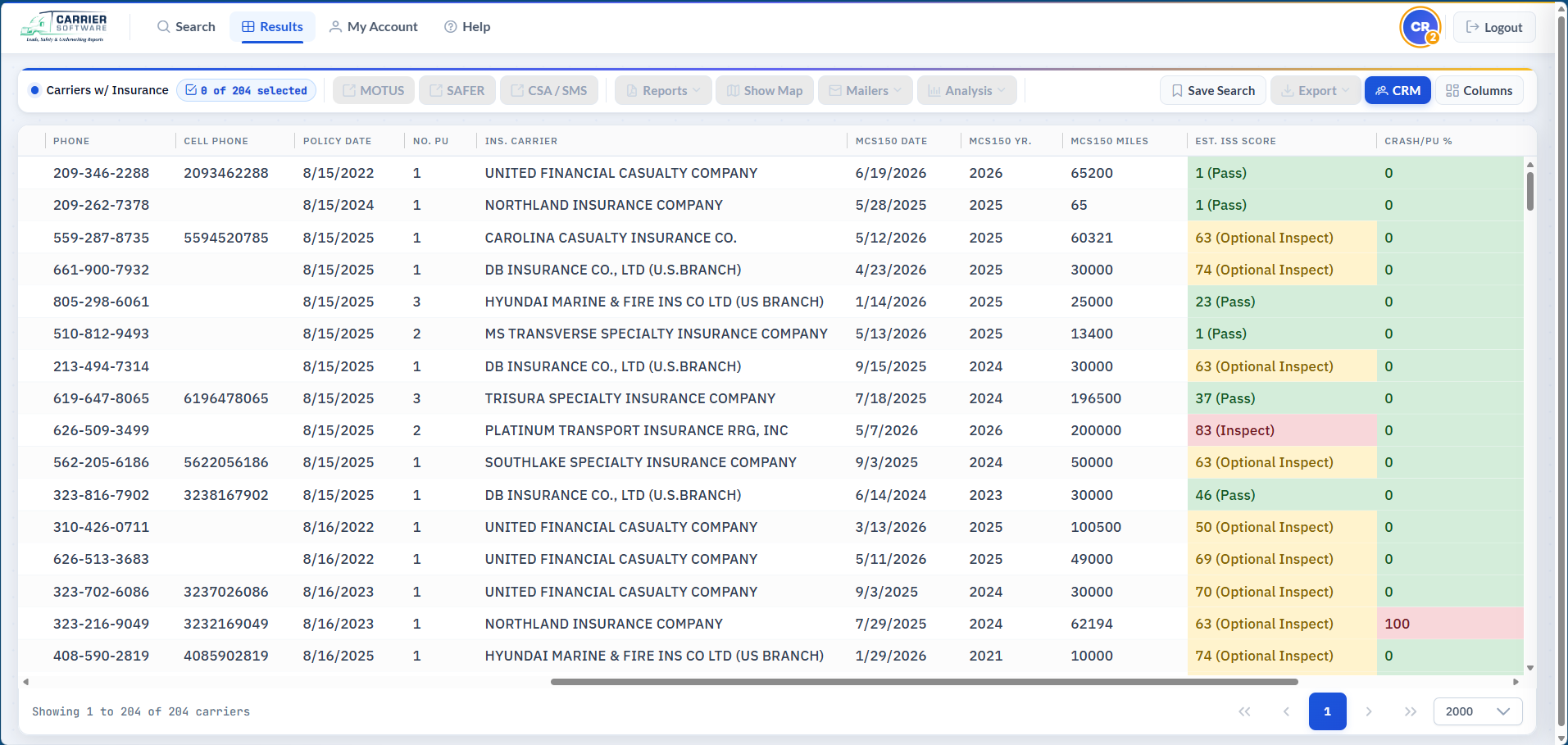Viewport: 1568px width, 745px height.
Task: Click CAROLINA CASUALTY INSURANCE CO. cell
Action: [x=611, y=238]
